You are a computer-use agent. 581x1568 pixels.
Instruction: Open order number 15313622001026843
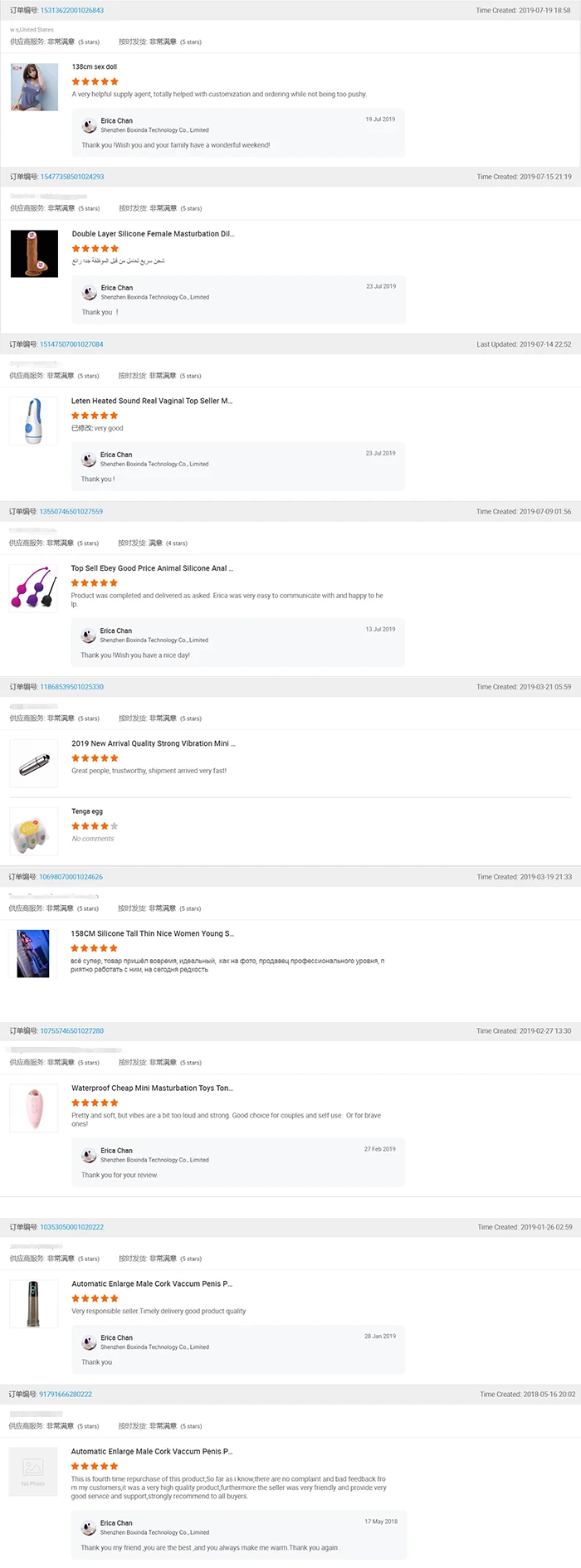coord(72,11)
